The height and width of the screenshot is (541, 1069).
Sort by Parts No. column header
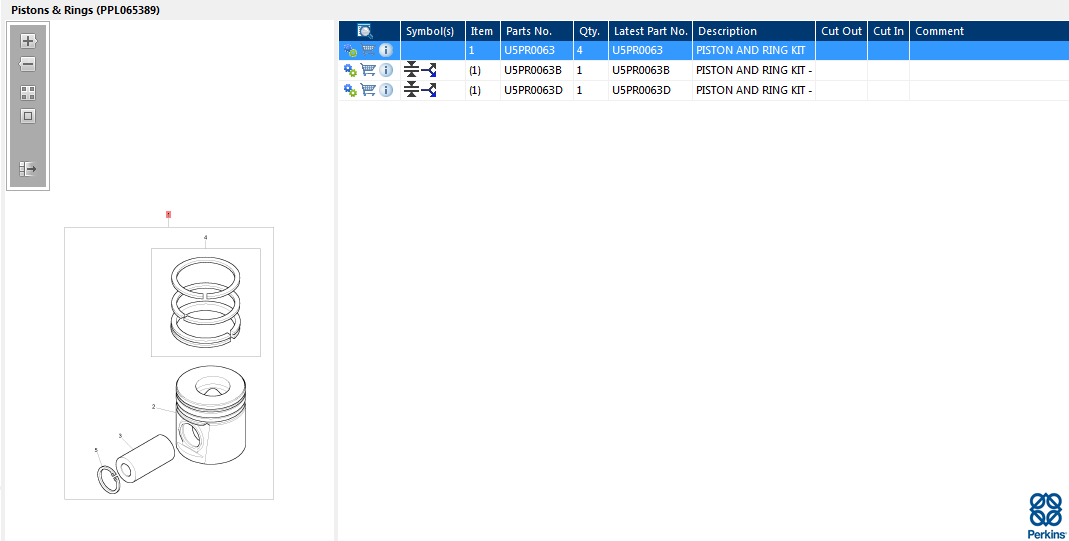pyautogui.click(x=537, y=31)
